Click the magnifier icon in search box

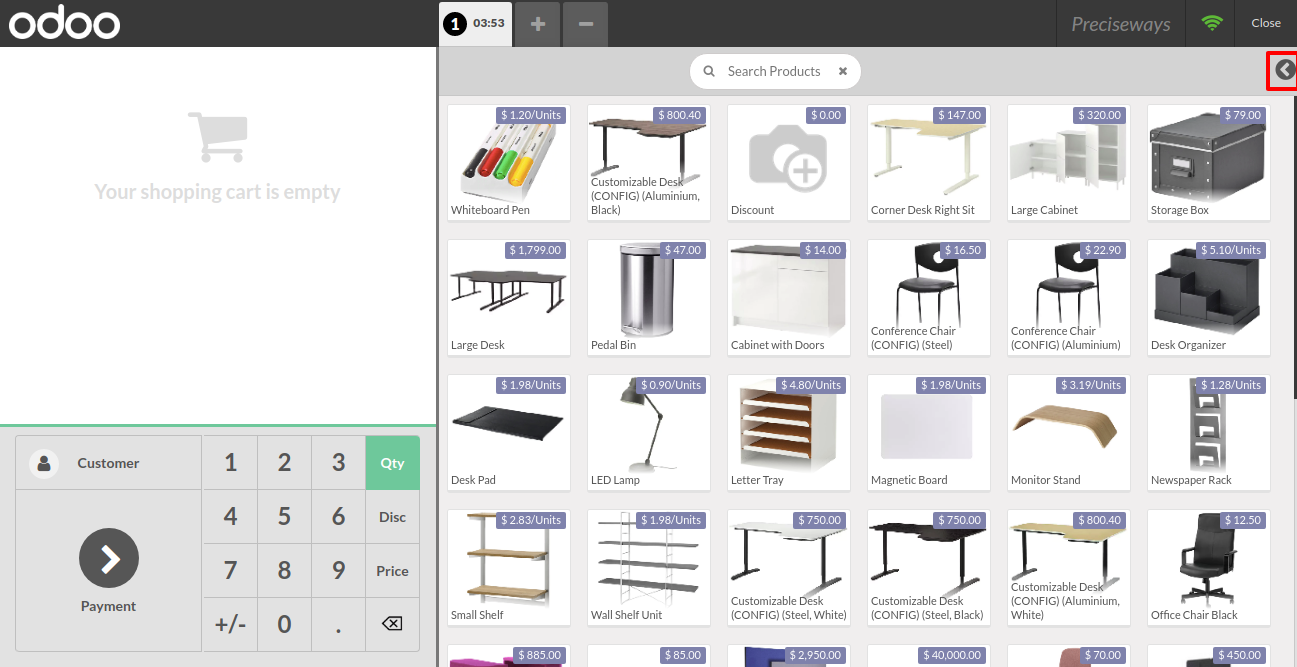(x=709, y=71)
